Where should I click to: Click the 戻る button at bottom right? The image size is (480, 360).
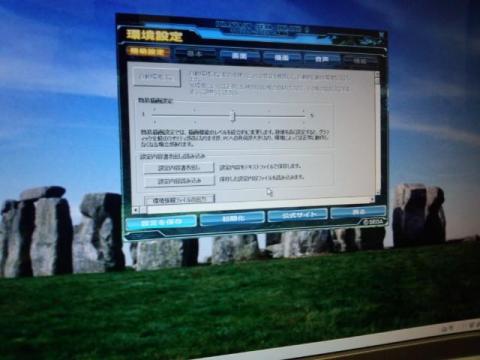coord(358,212)
